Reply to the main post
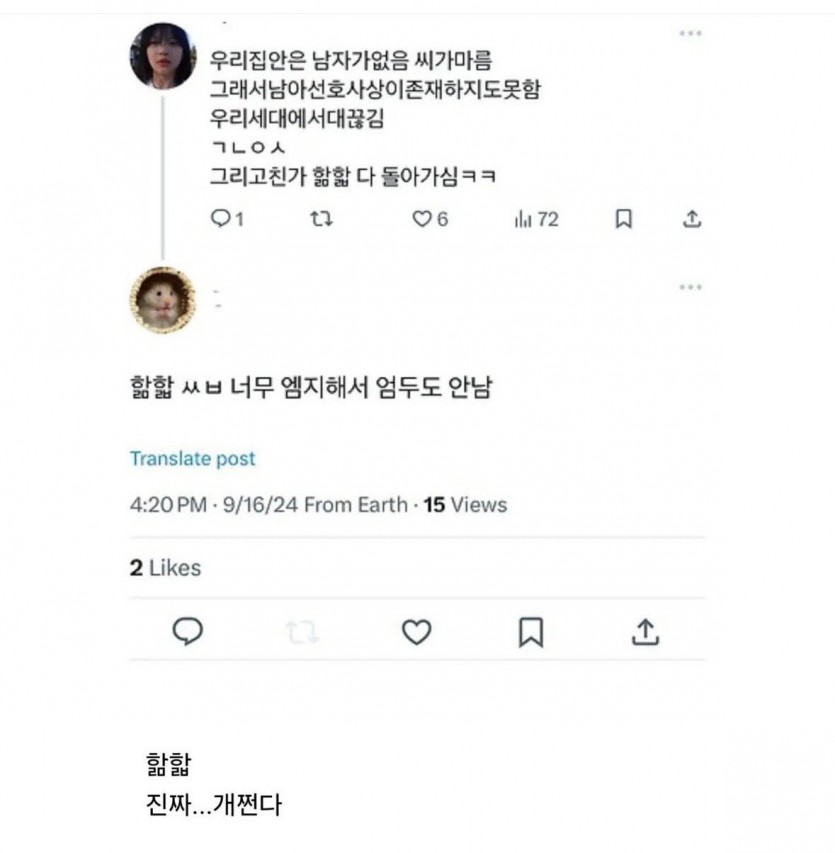Viewport: 835px width, 853px height. [x=189, y=631]
